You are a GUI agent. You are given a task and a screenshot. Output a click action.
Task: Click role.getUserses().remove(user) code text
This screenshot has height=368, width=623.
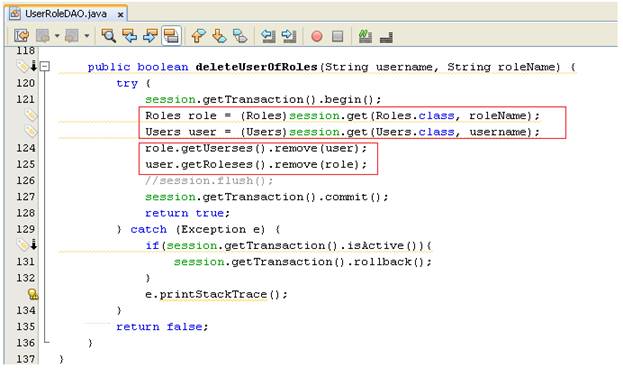pos(256,148)
